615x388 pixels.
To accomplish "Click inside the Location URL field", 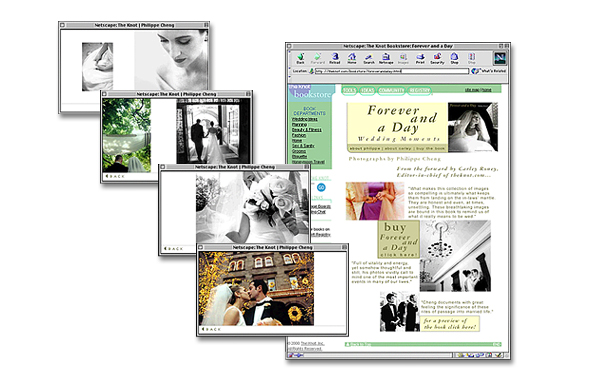I will pos(391,71).
